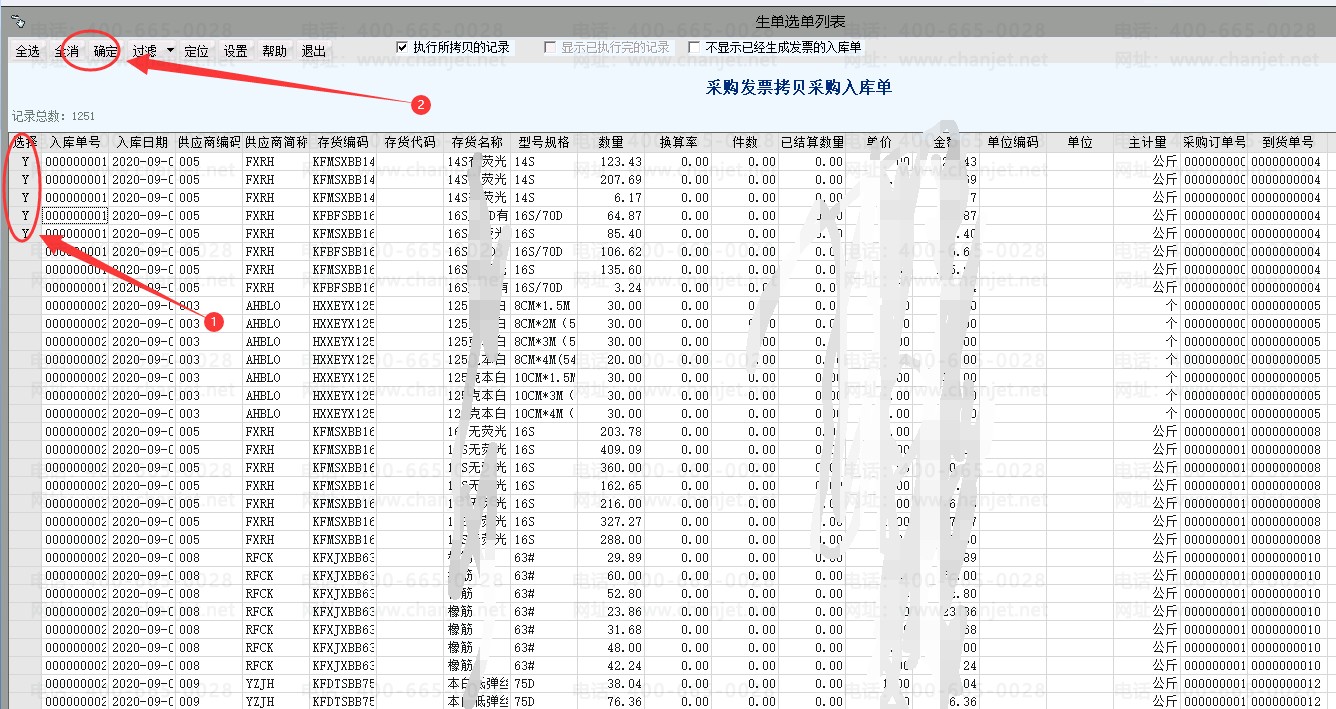
Task: Click supplier FXRH in quantity 3.24 row
Action: (x=276, y=288)
